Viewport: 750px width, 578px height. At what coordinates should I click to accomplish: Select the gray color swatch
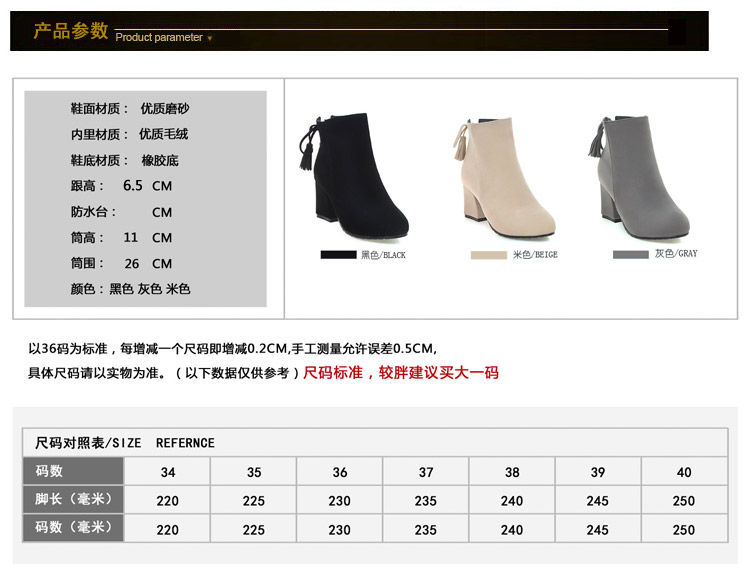click(x=631, y=255)
